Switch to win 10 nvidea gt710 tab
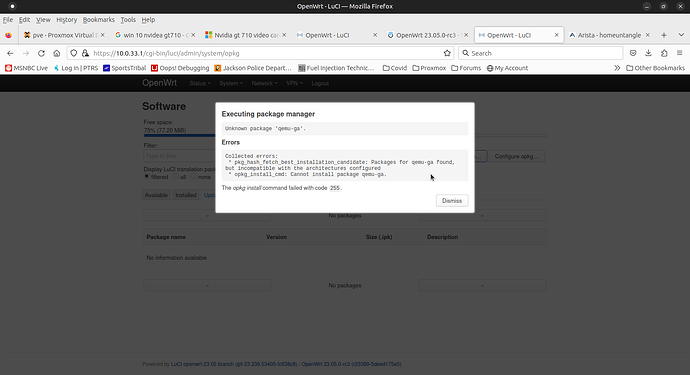 [x=154, y=35]
